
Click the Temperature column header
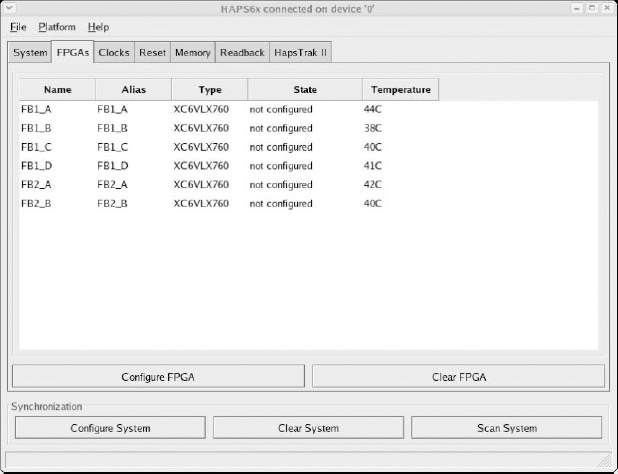coord(400,89)
